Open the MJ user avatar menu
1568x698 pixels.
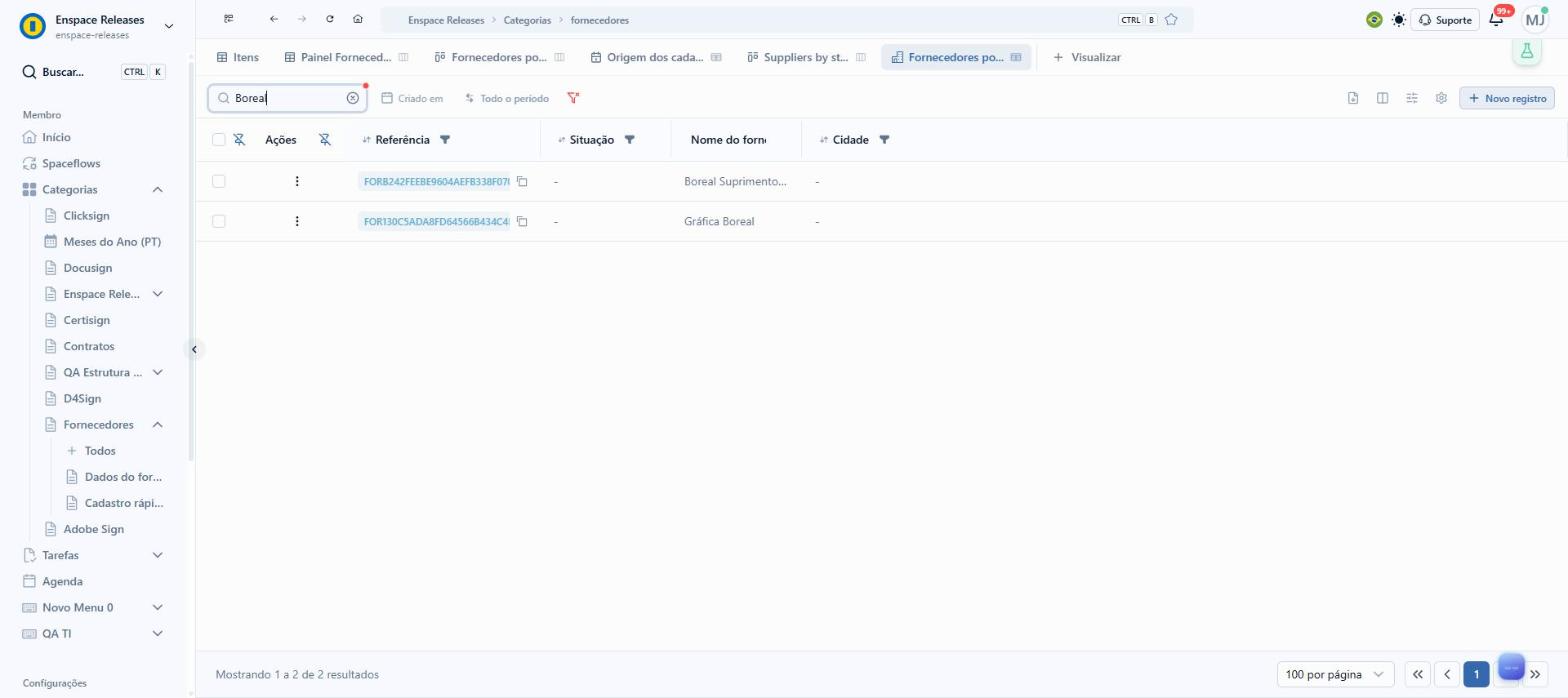click(x=1534, y=19)
